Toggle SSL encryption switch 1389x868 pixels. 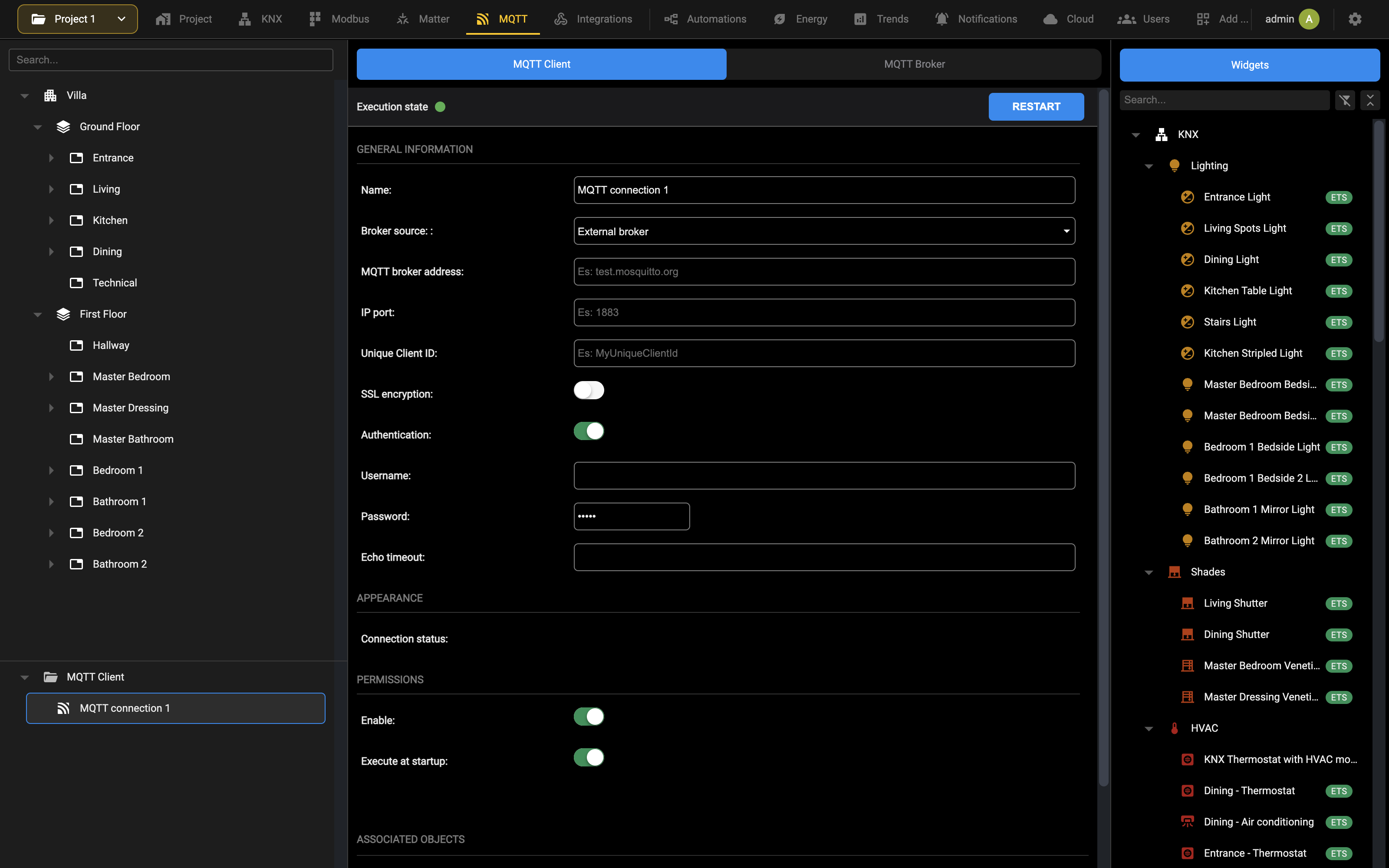click(x=589, y=390)
